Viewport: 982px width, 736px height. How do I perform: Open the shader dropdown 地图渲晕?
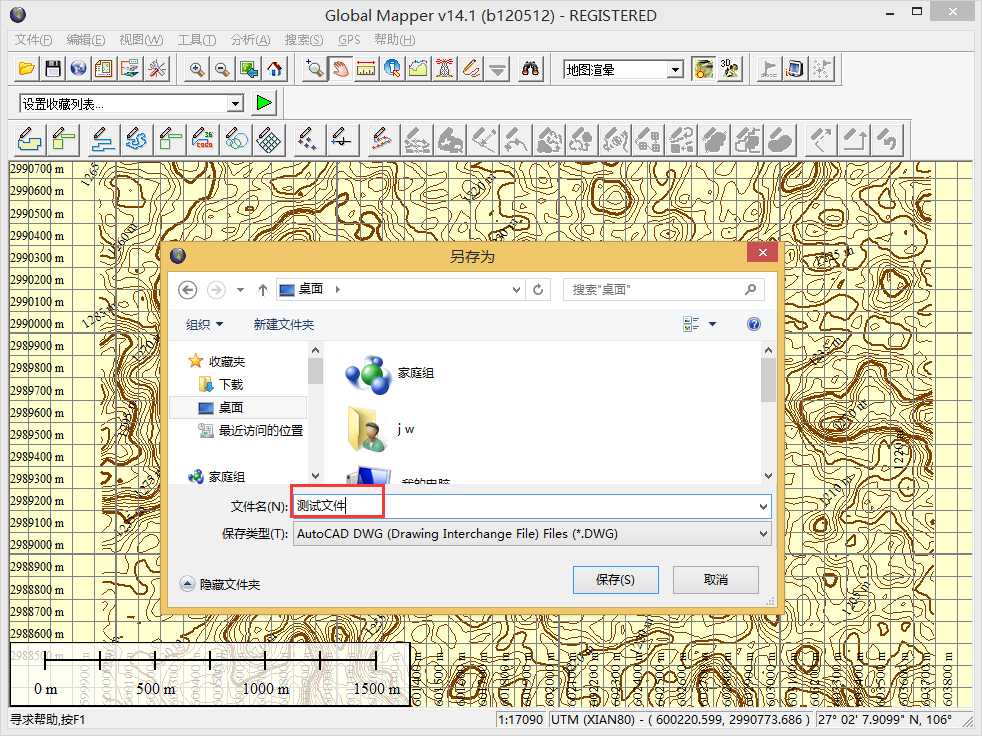(x=623, y=70)
